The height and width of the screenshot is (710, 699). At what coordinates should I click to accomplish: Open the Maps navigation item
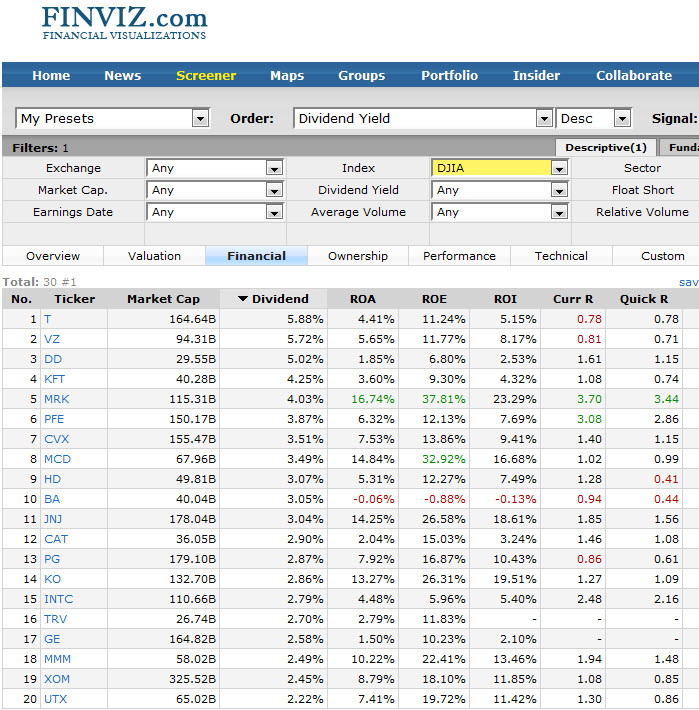[287, 76]
